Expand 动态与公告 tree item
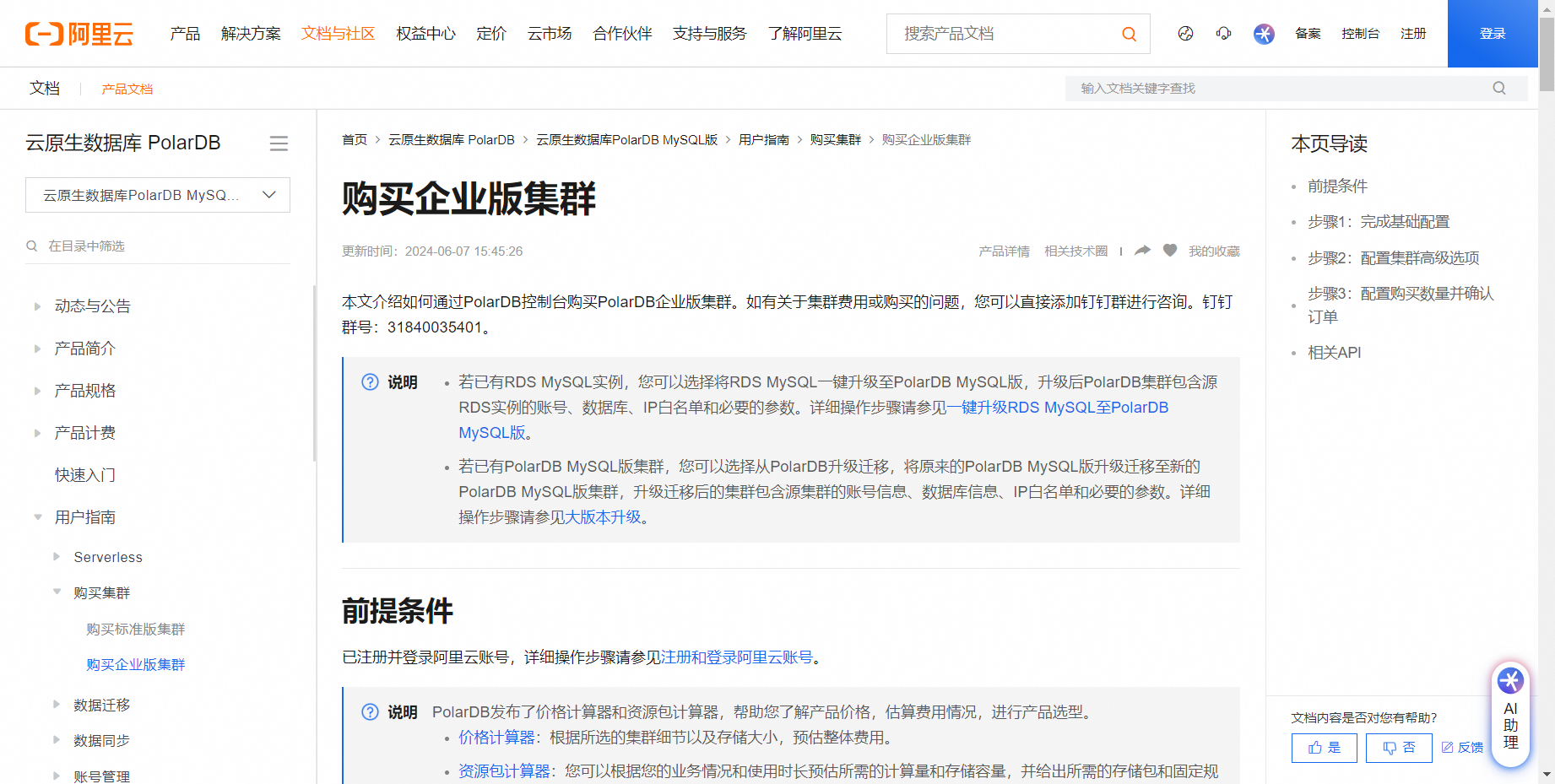 click(37, 306)
